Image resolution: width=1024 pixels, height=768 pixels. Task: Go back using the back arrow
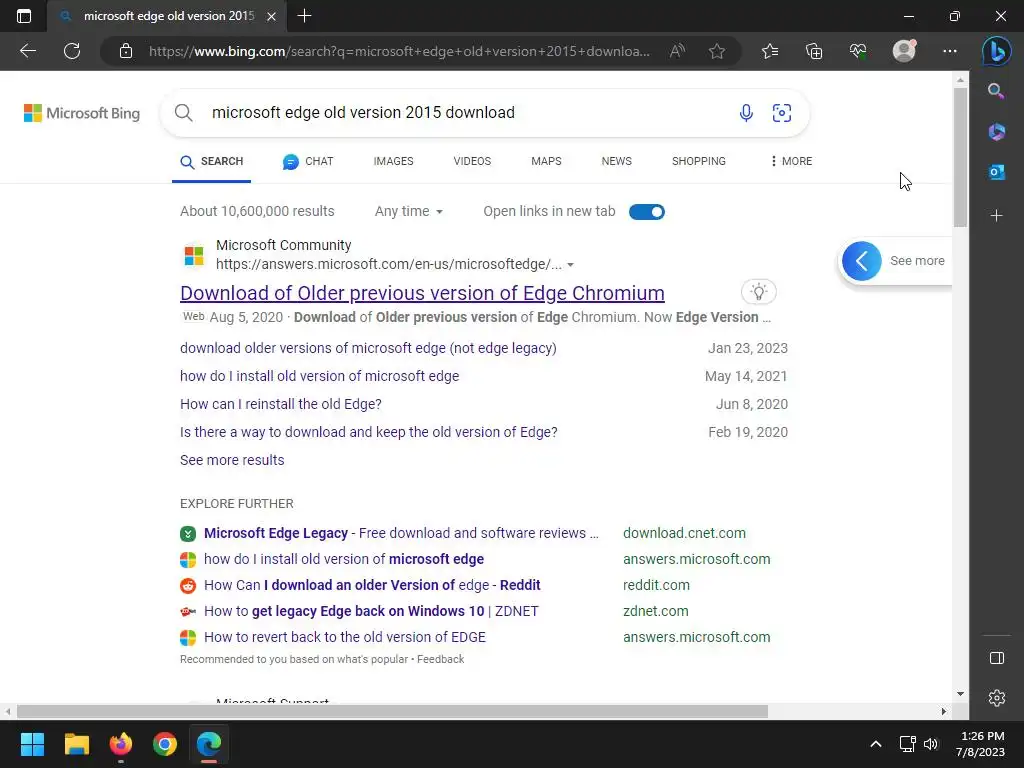27,51
